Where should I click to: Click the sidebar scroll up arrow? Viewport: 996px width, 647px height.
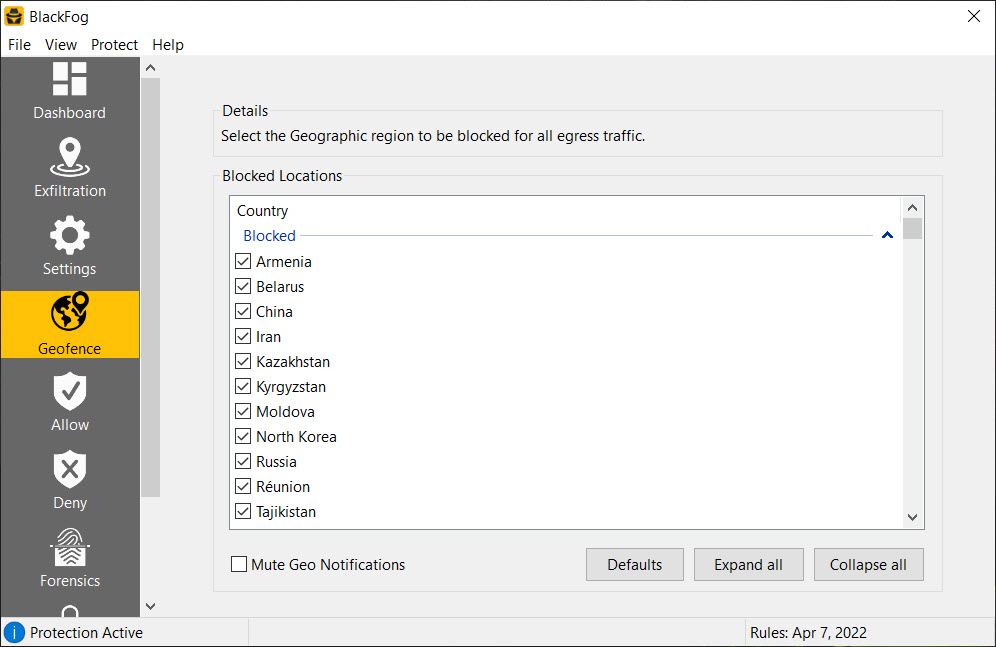click(151, 68)
